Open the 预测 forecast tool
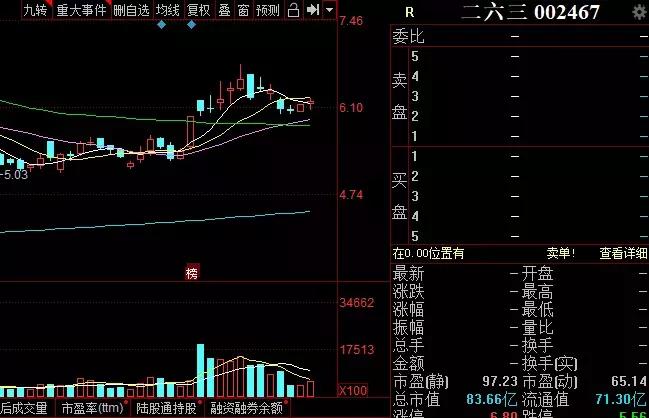649x418 pixels. 268,10
